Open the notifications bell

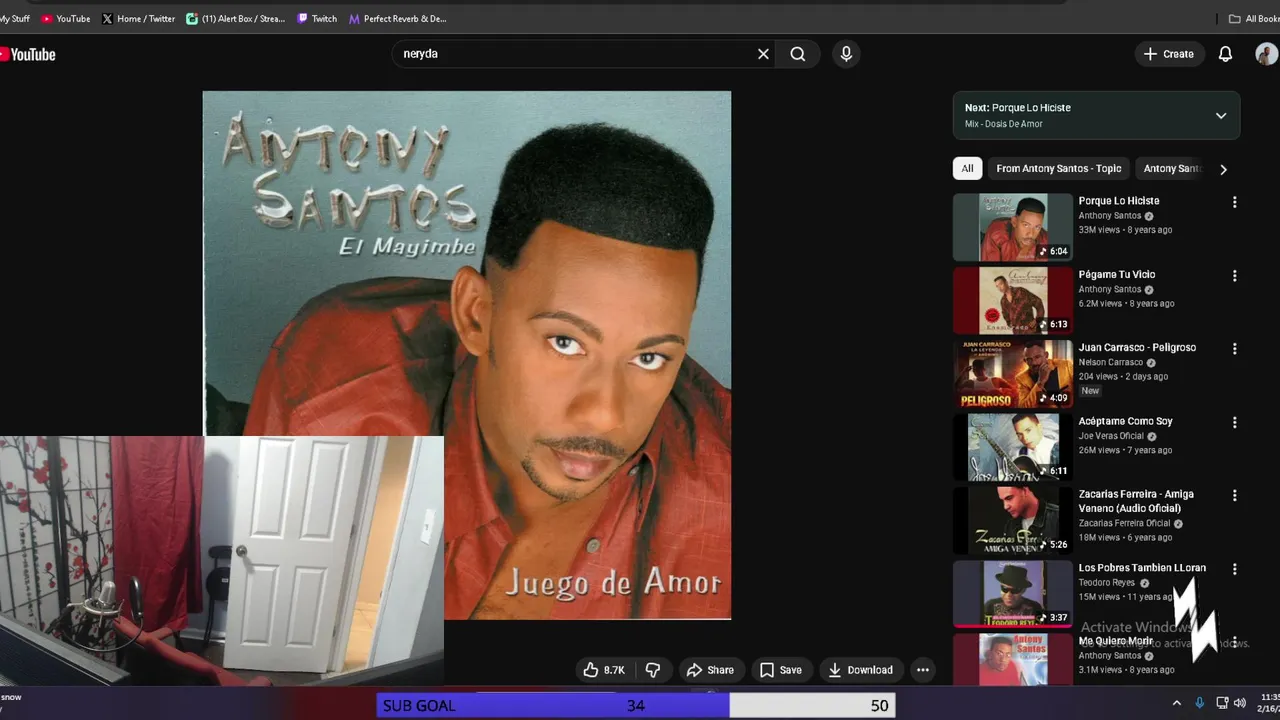1225,54
